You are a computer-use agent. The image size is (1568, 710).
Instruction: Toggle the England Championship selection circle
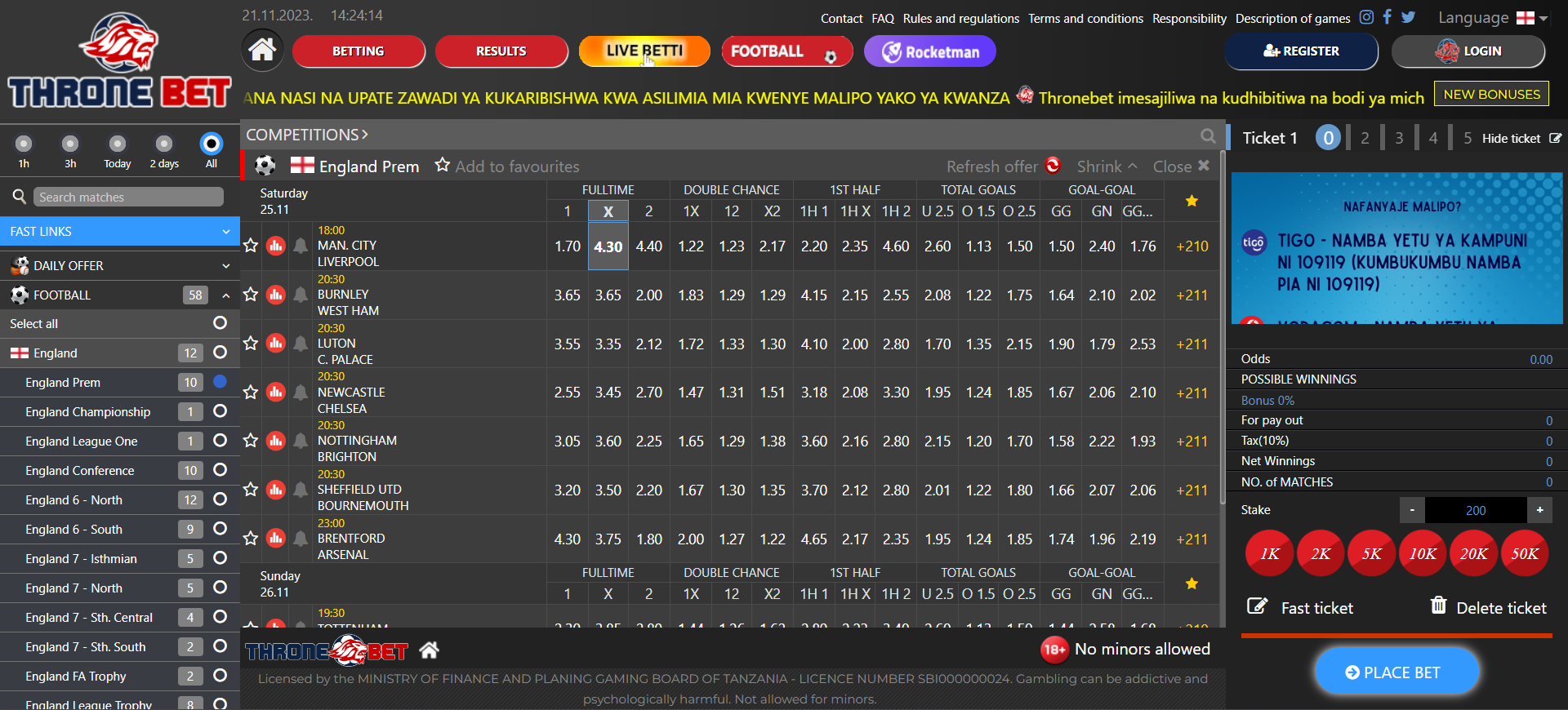point(220,411)
